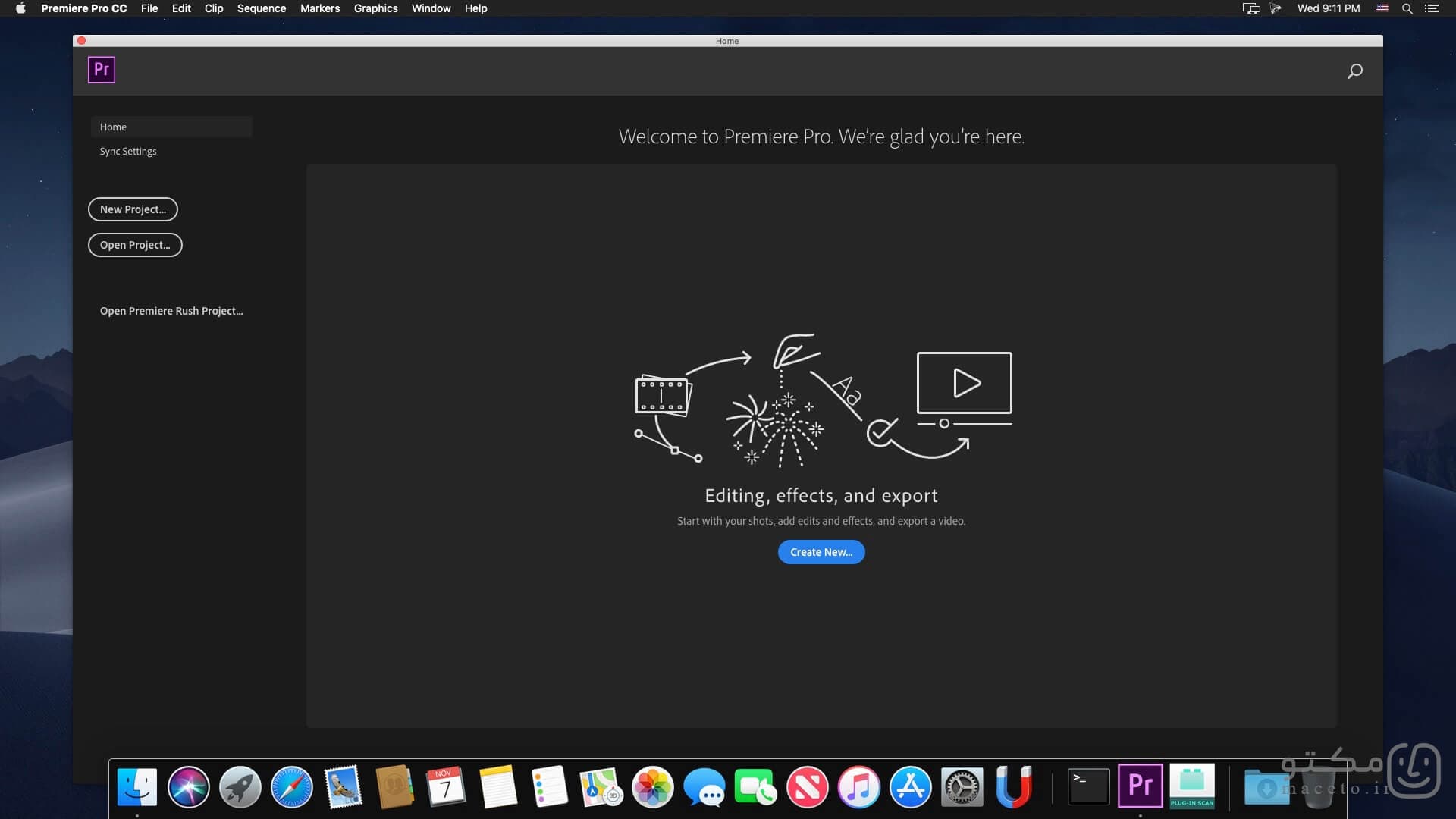The width and height of the screenshot is (1456, 819).
Task: Open the Clip menu
Action: 214,8
